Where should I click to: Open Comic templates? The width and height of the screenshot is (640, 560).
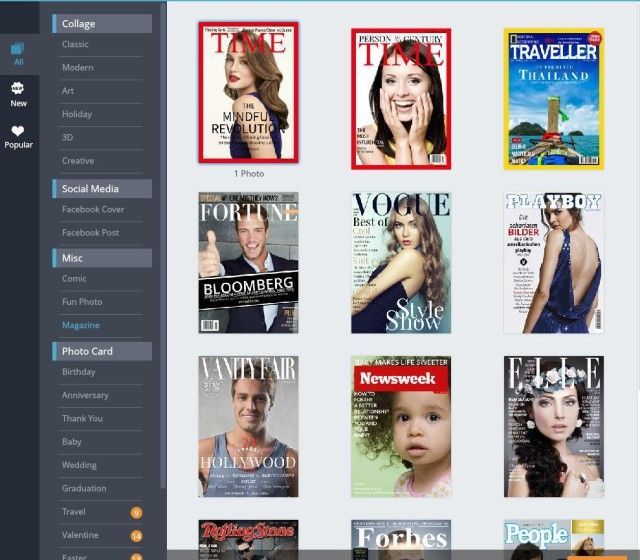74,278
